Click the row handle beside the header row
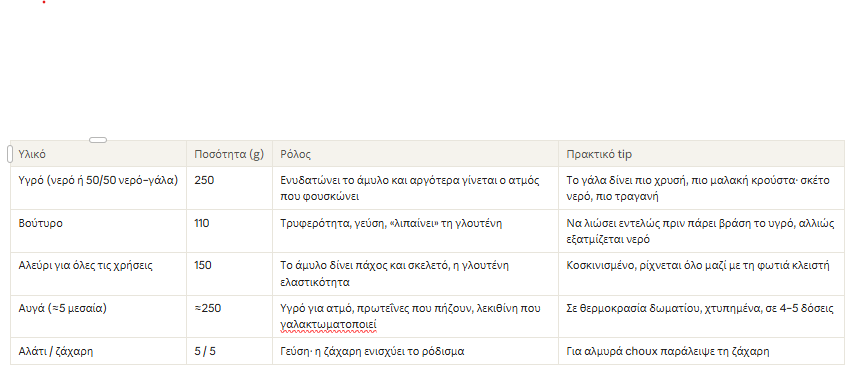The width and height of the screenshot is (860, 374). (10, 154)
